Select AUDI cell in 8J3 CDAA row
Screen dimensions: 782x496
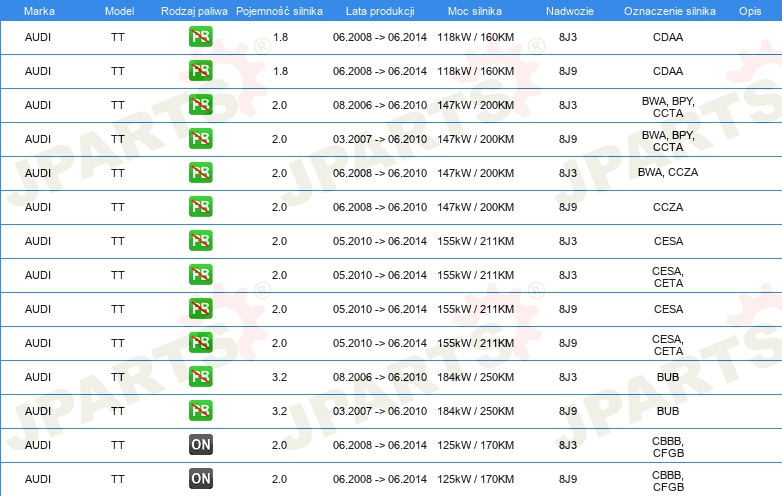(38, 37)
